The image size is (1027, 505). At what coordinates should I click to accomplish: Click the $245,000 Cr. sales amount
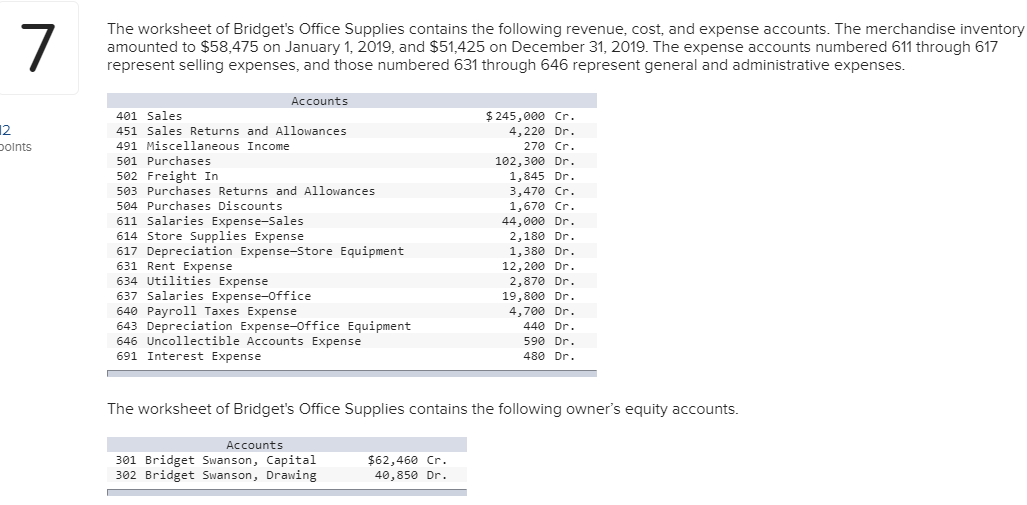click(x=531, y=116)
